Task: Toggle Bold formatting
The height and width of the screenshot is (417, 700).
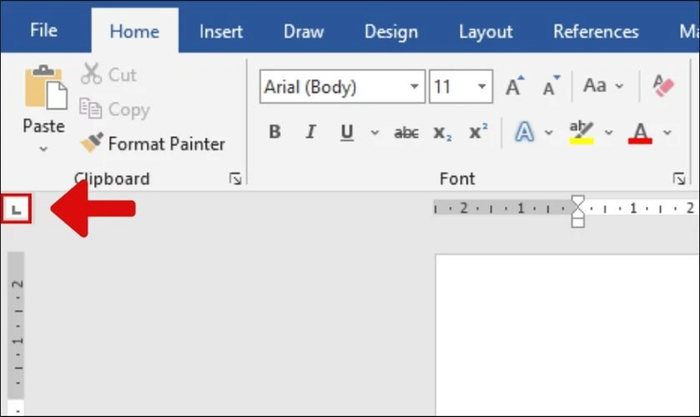Action: [275, 132]
